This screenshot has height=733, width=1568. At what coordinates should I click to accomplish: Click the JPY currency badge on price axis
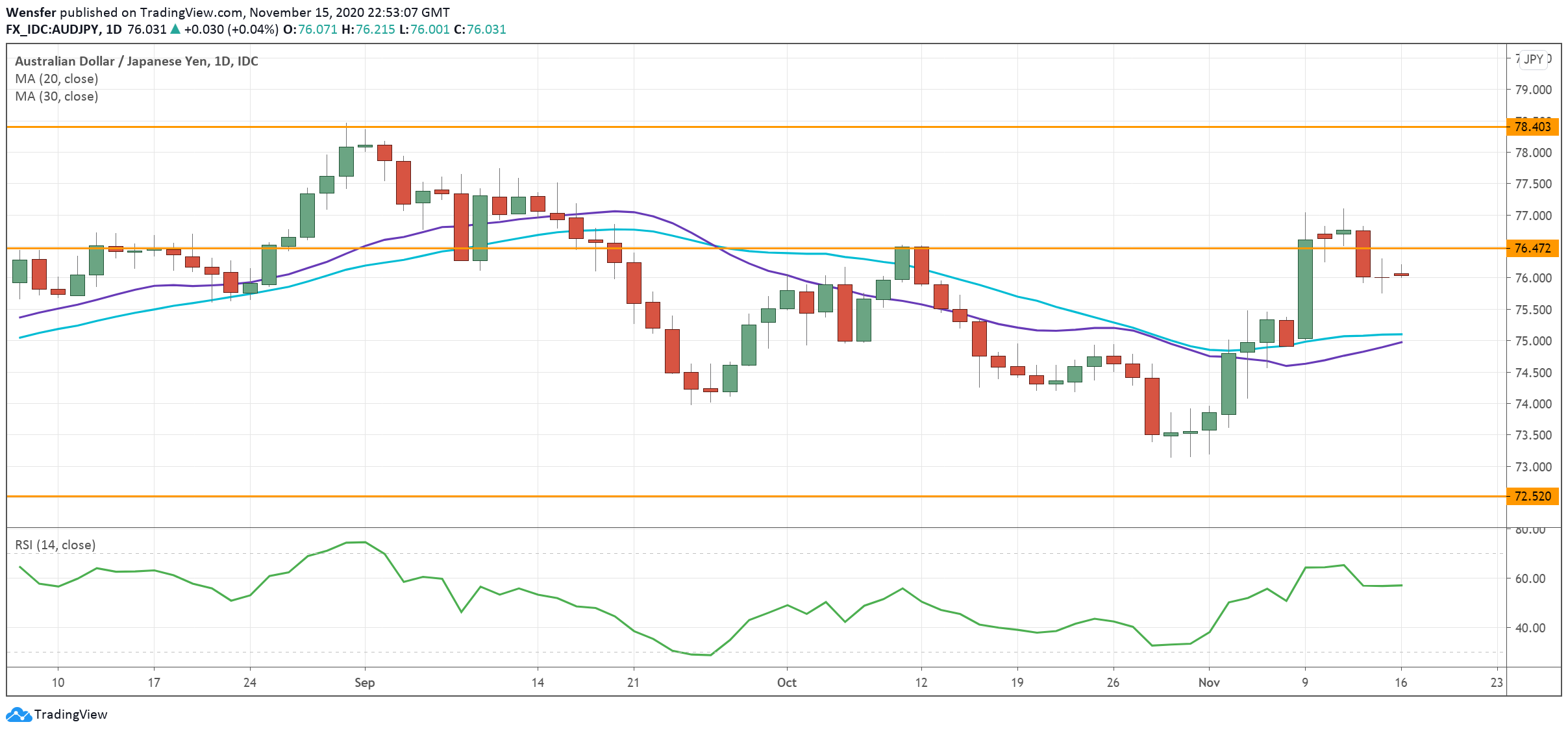[1533, 59]
